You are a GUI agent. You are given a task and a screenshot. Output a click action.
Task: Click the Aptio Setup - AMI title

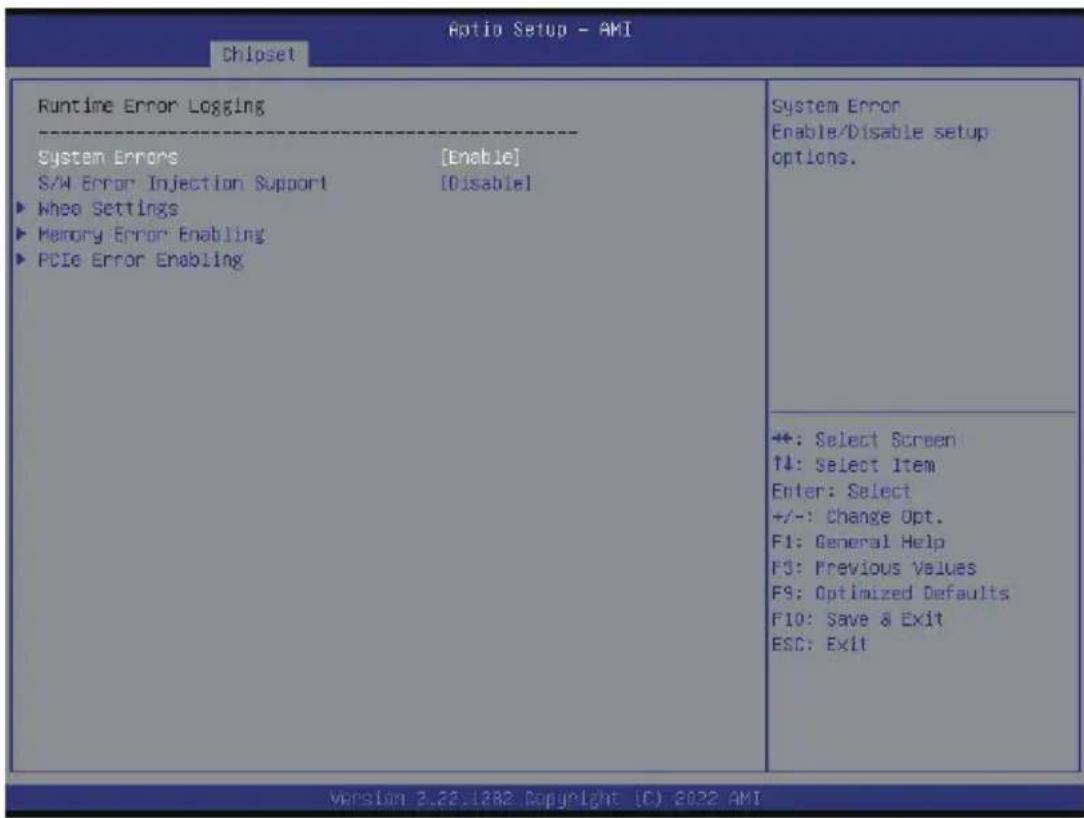(x=540, y=30)
